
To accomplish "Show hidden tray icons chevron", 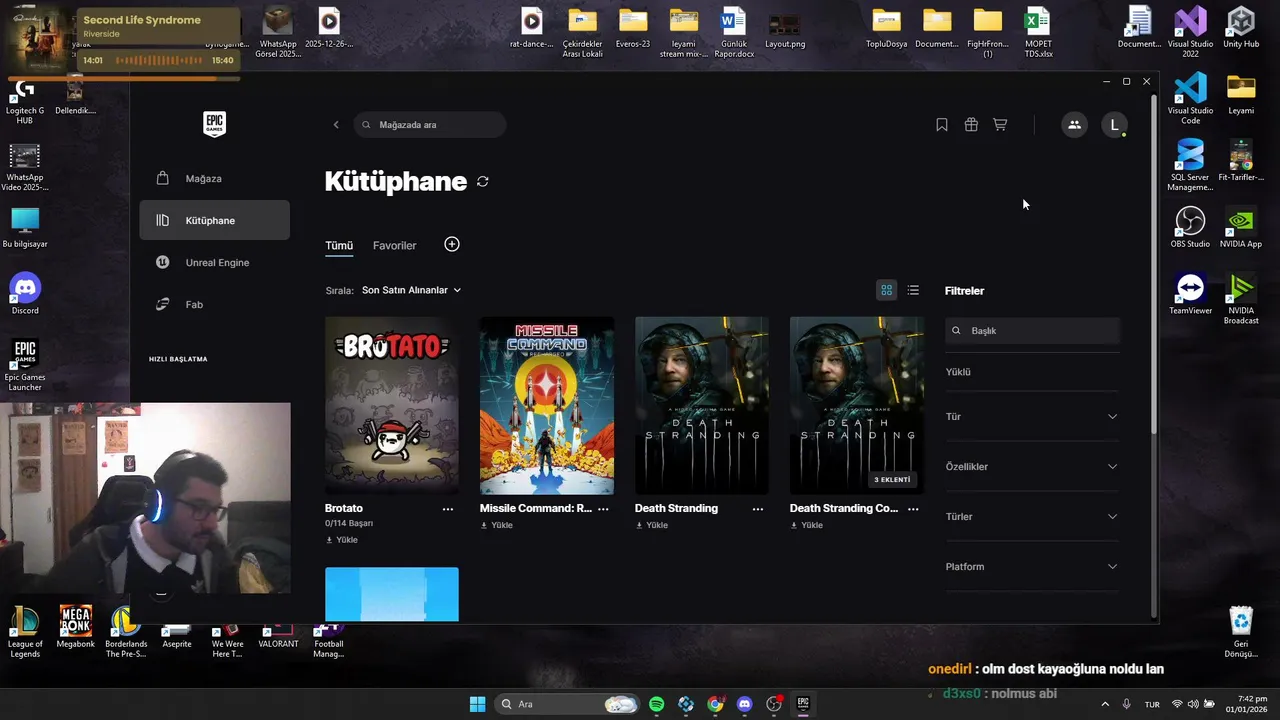I will [1105, 704].
